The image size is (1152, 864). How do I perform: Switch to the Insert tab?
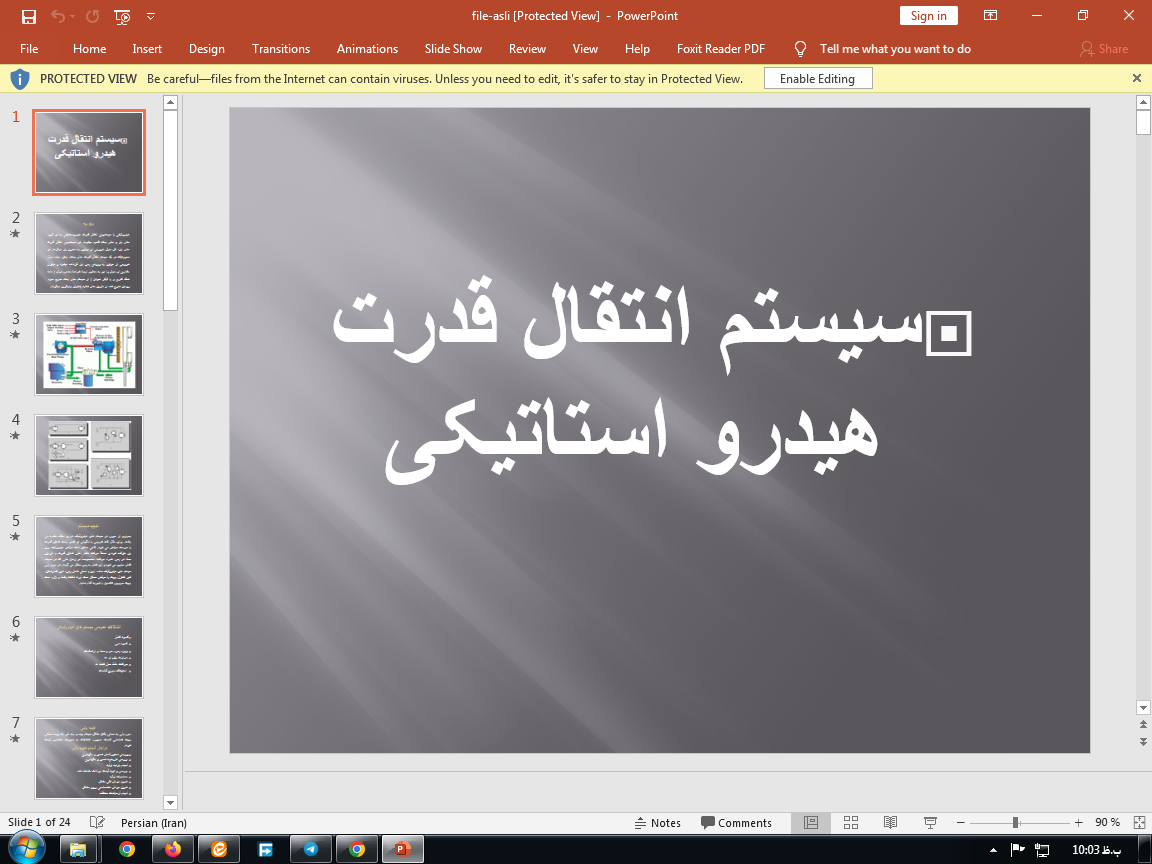147,48
